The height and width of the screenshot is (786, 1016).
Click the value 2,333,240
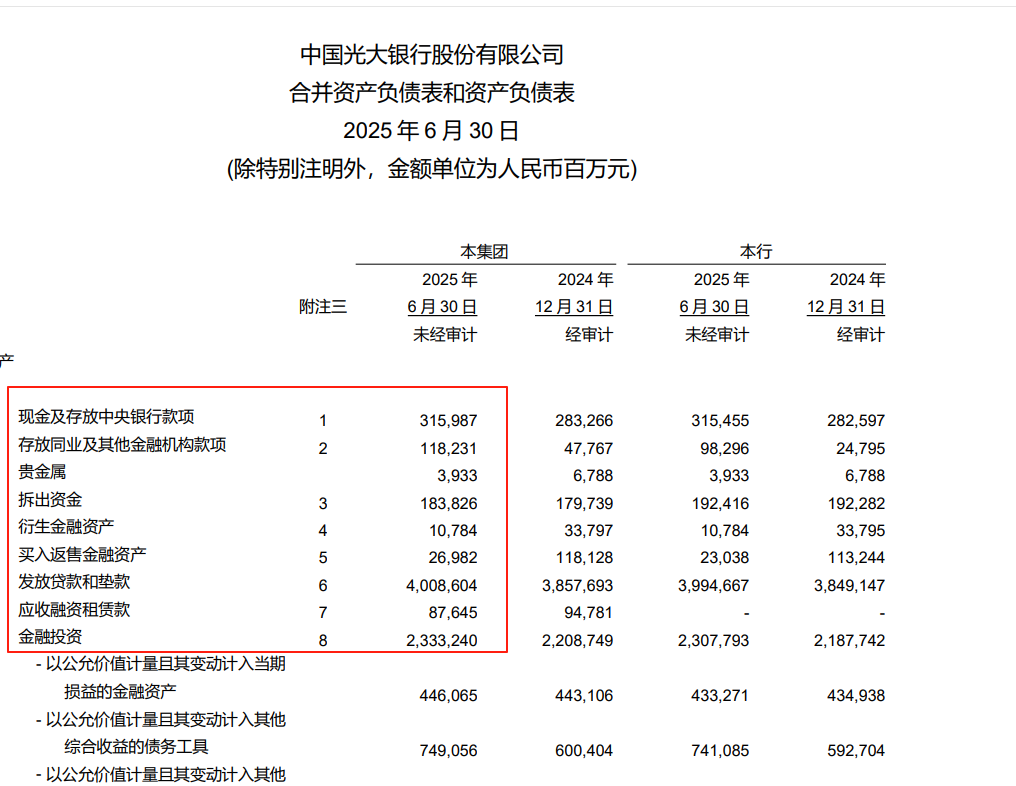(442, 641)
